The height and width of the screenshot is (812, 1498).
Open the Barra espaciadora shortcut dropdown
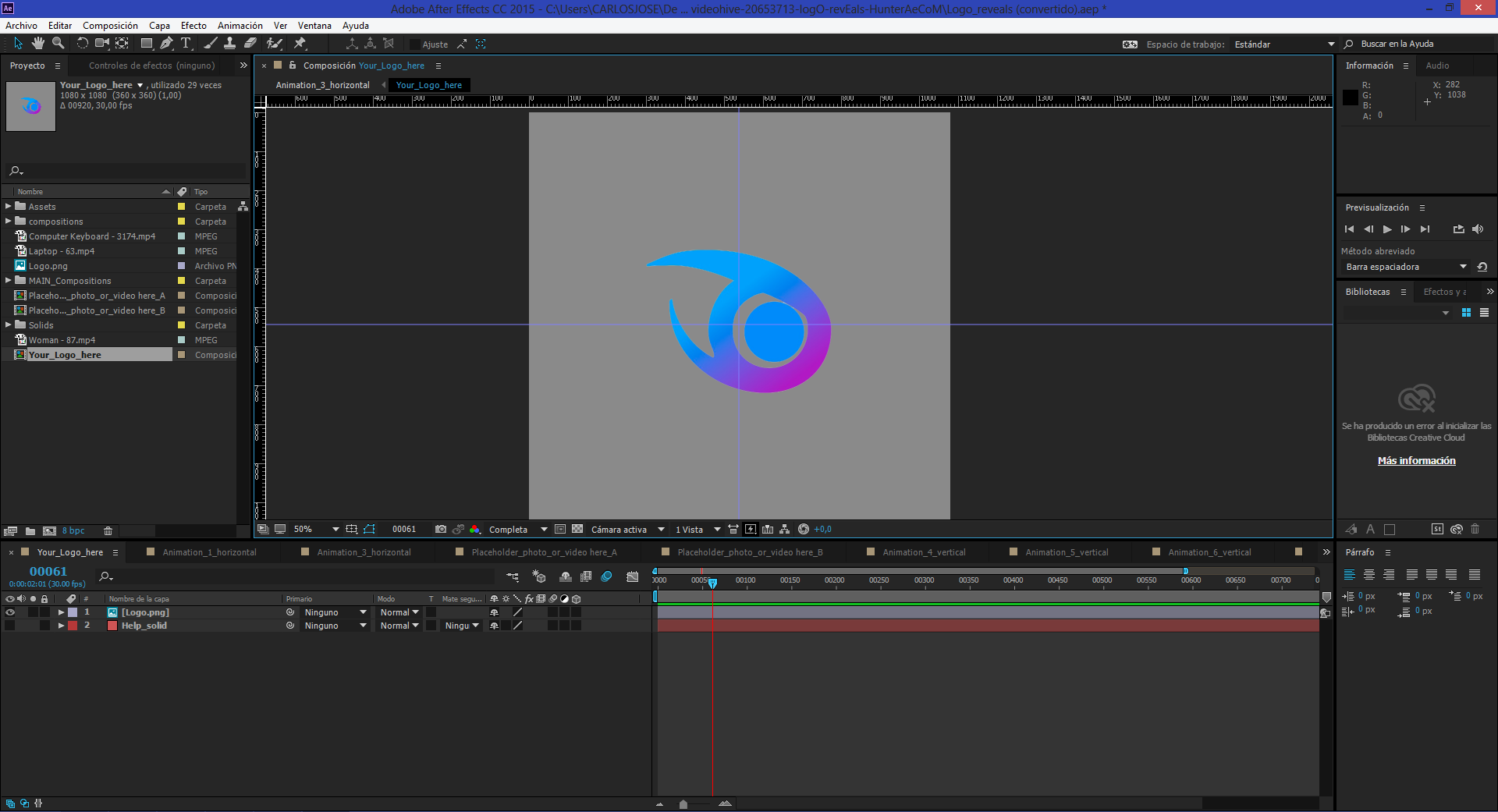point(1406,267)
